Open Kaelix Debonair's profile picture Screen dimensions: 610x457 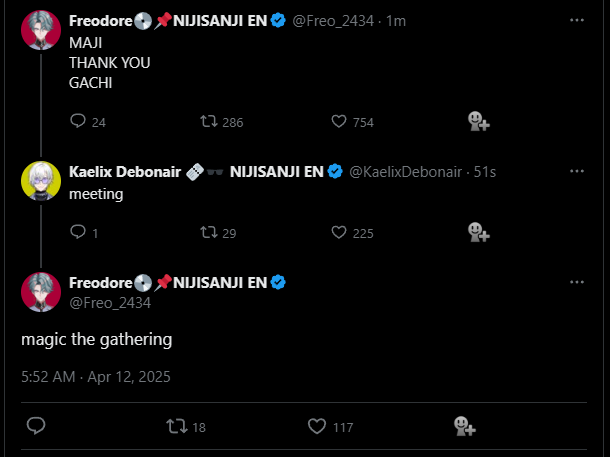[x=41, y=180]
